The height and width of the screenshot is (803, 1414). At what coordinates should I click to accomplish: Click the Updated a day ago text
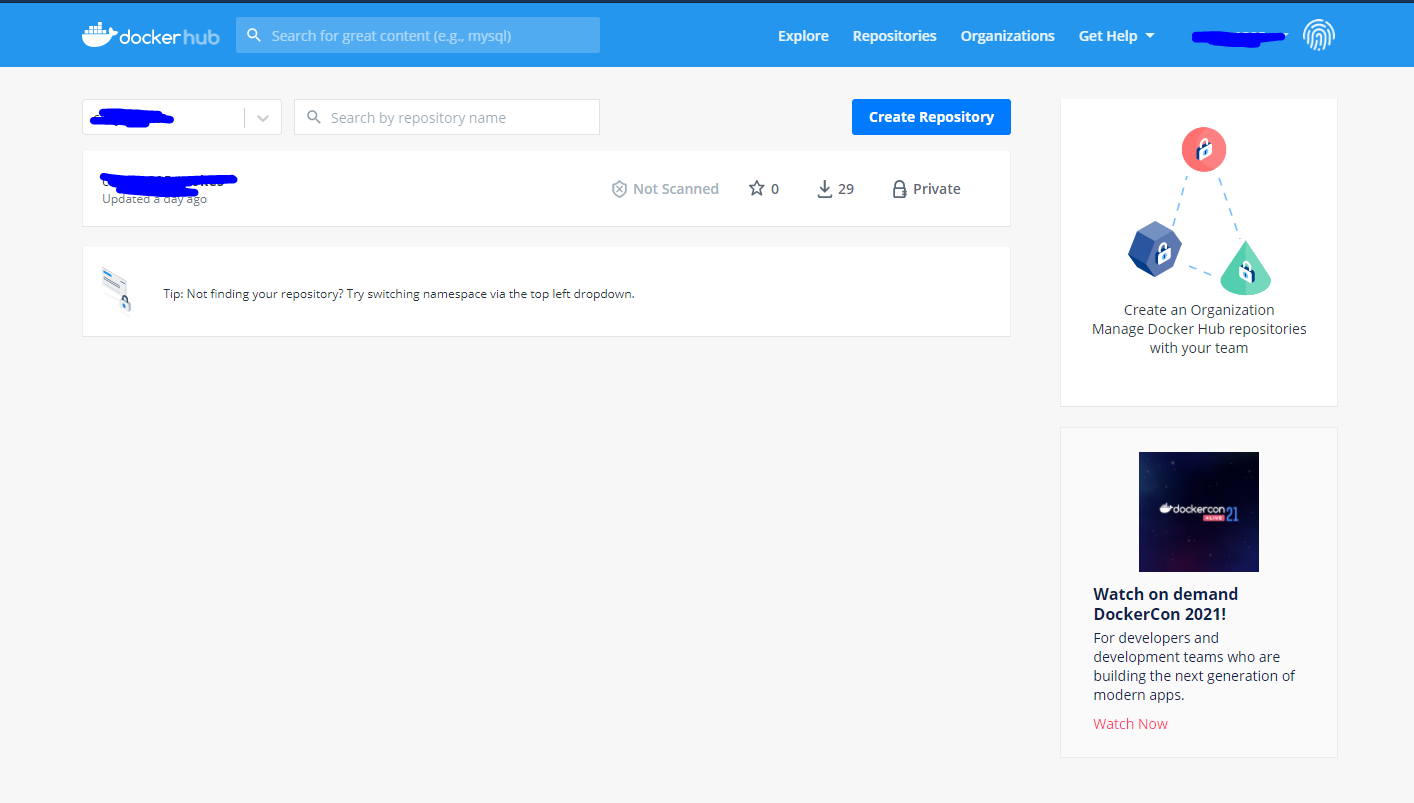[x=154, y=199]
